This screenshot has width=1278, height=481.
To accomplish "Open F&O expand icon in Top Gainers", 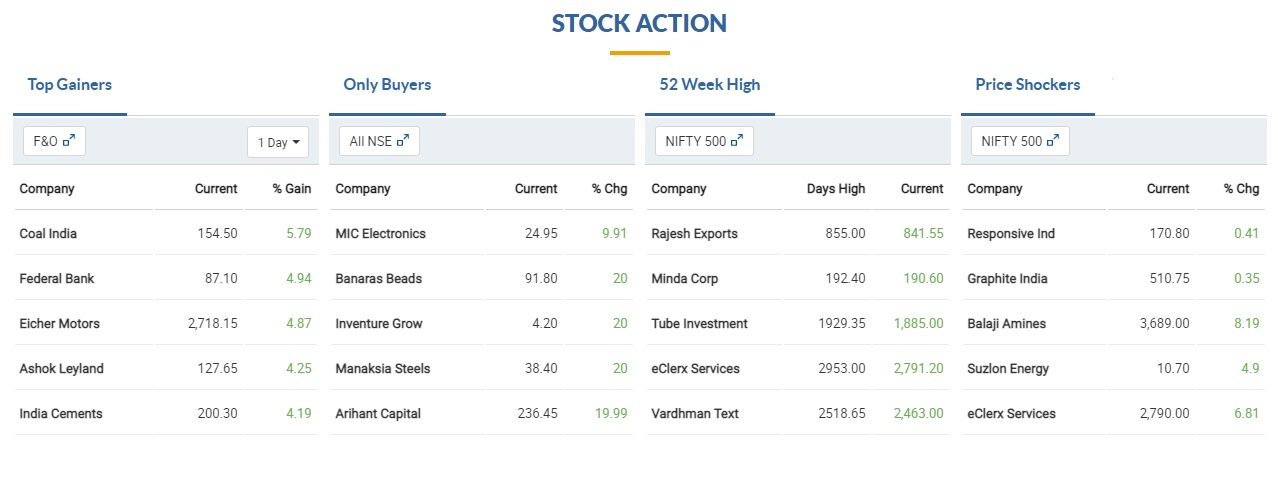I will [x=69, y=142].
